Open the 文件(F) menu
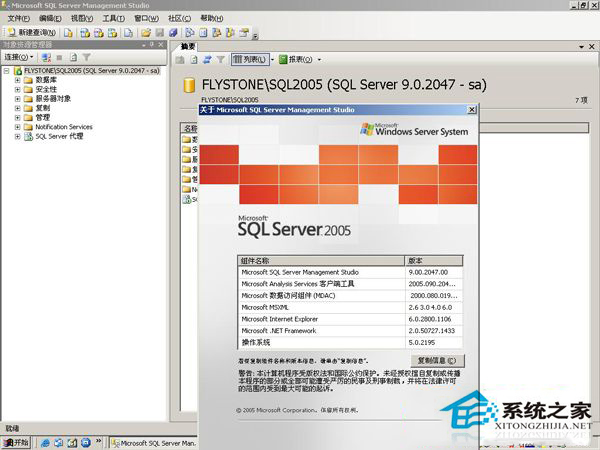Viewport: 600px width, 450px height. tap(19, 18)
